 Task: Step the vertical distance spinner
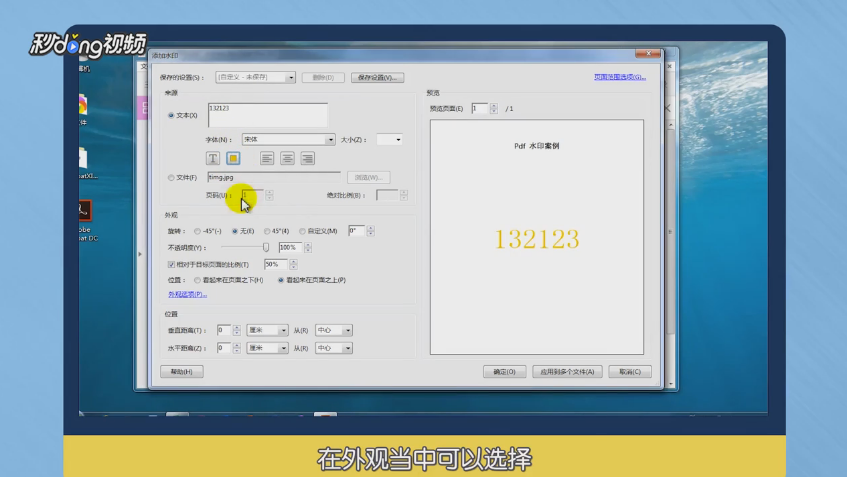(237, 330)
